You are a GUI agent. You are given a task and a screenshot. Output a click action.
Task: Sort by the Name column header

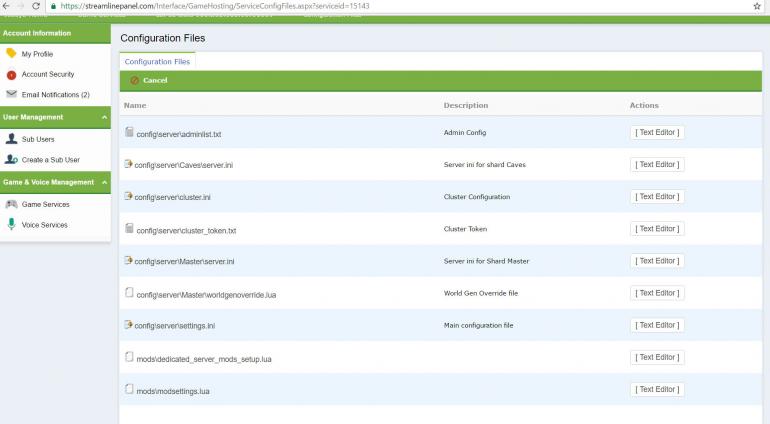tap(135, 105)
